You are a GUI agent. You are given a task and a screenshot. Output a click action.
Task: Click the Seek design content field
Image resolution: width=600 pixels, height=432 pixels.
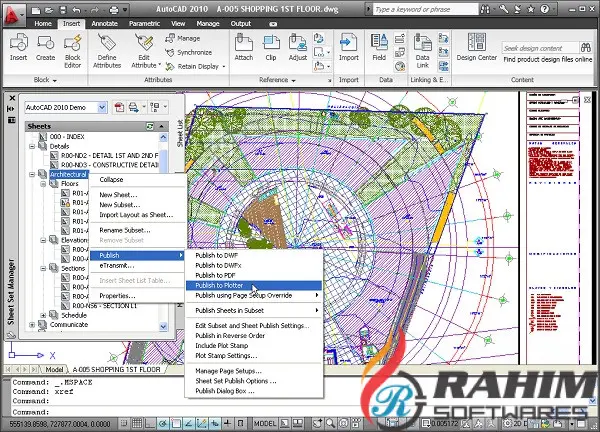[x=540, y=48]
